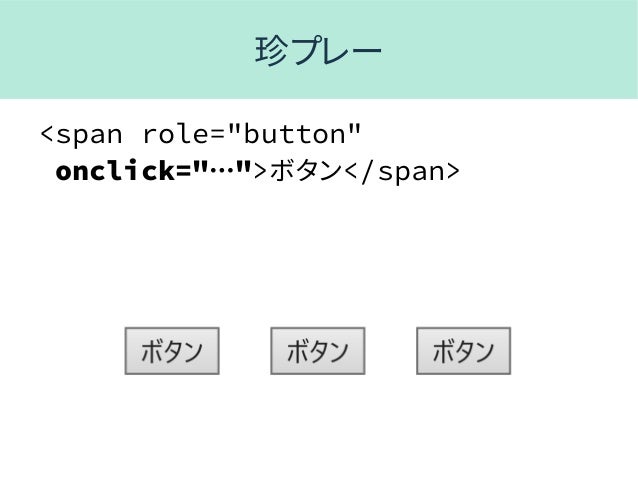The width and height of the screenshot is (638, 479).
Task: Click the 珍プレー slide title
Action: coord(318,51)
